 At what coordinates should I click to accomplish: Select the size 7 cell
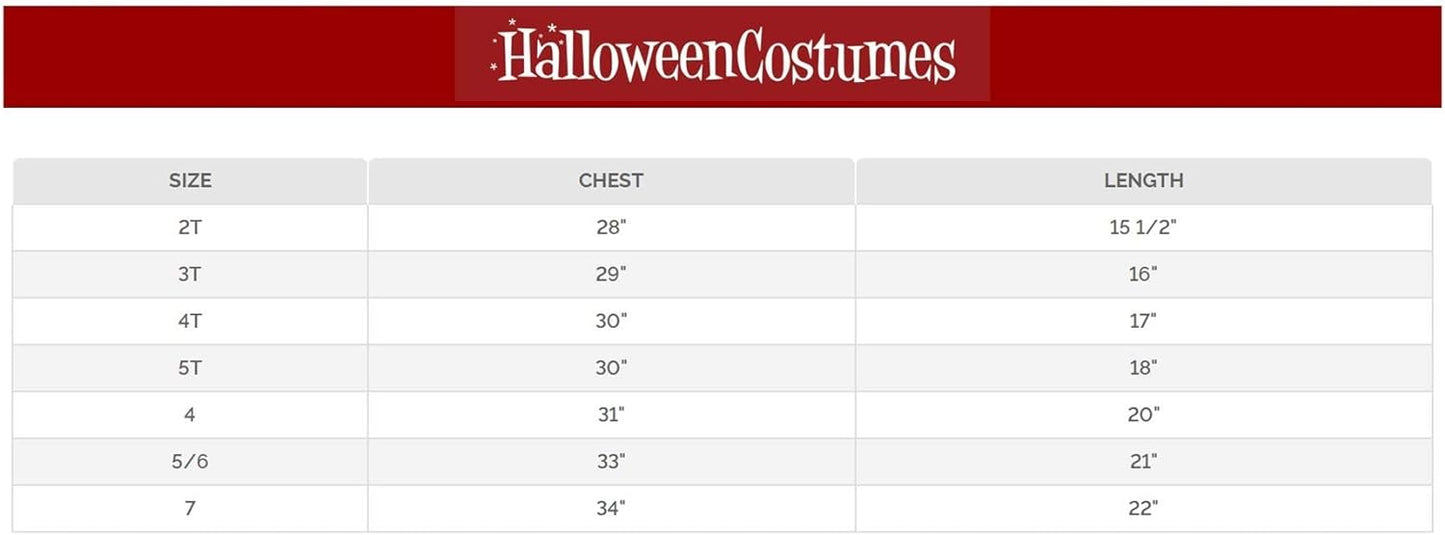[x=190, y=509]
